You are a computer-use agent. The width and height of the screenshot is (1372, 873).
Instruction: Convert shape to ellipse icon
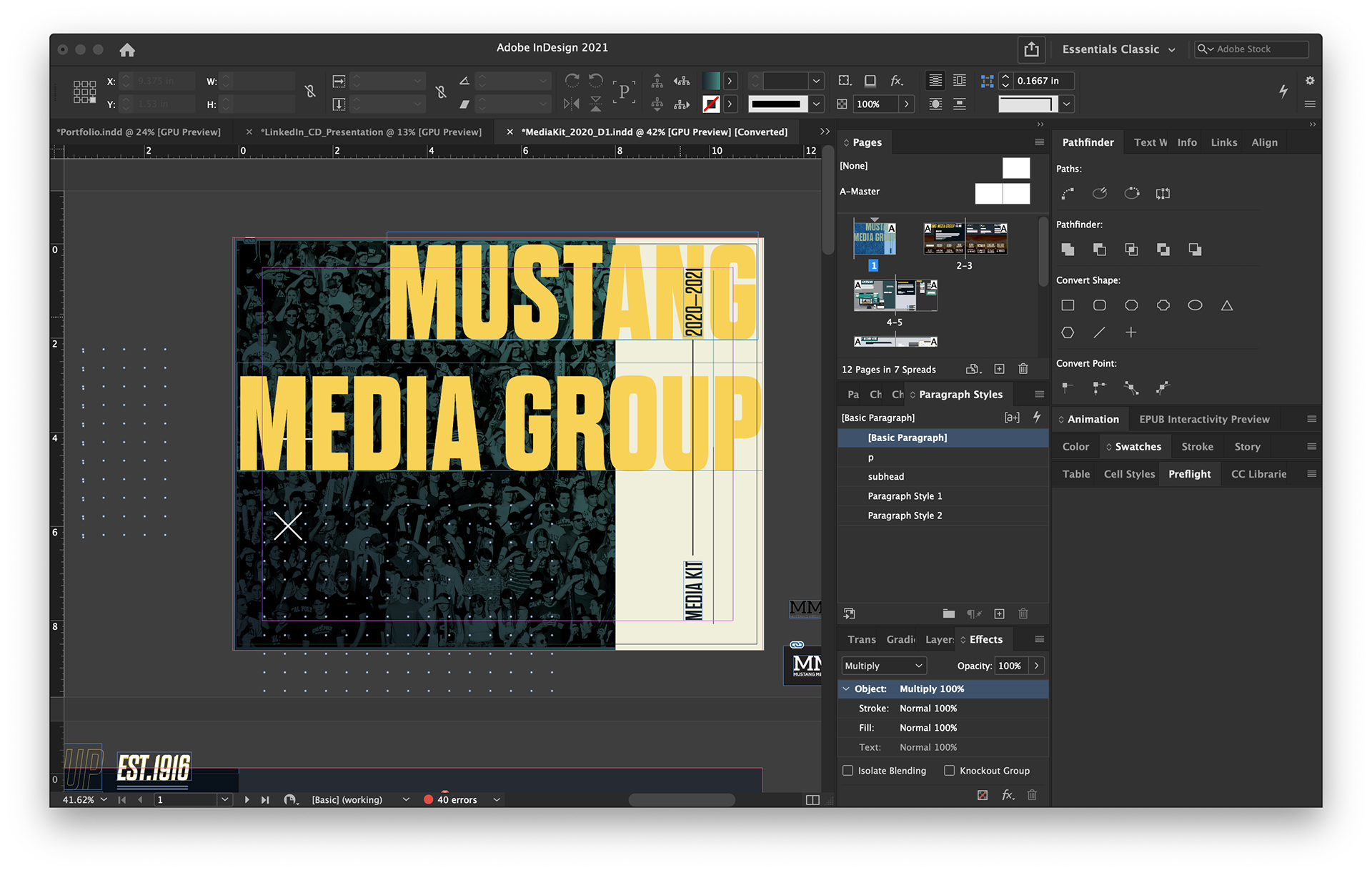tap(1195, 305)
